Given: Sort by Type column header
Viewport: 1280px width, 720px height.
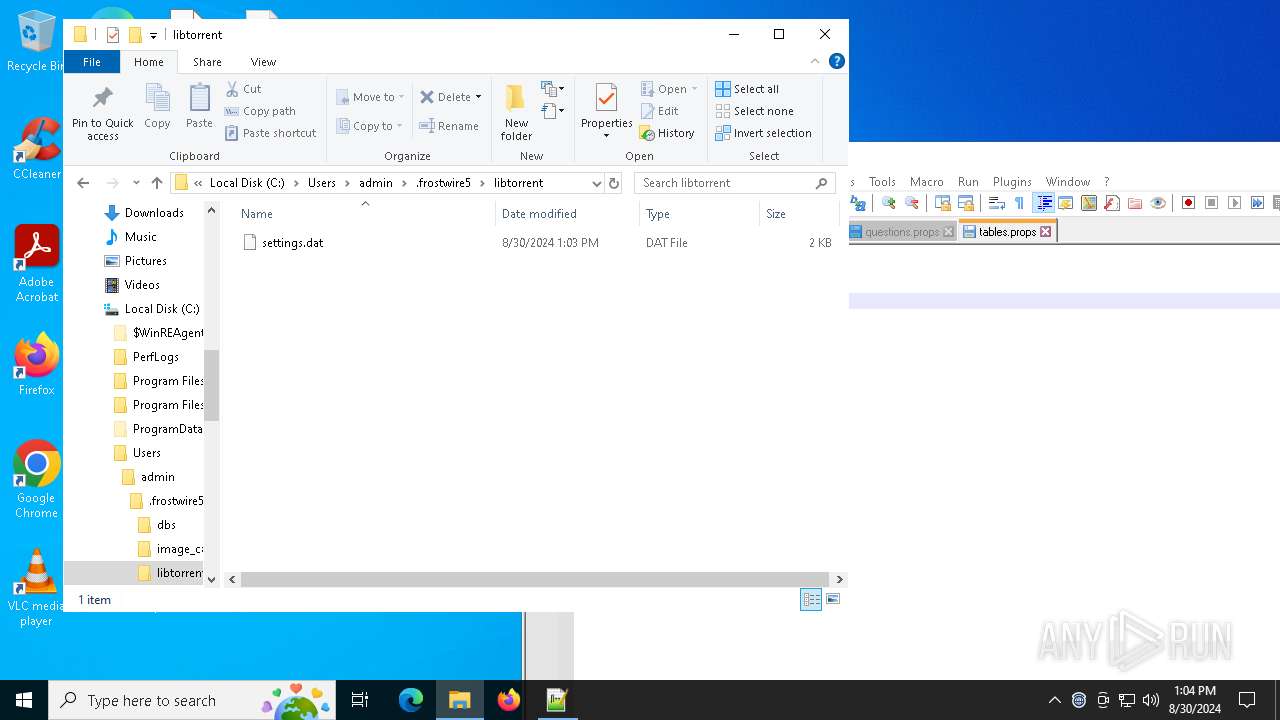Looking at the screenshot, I should point(699,214).
